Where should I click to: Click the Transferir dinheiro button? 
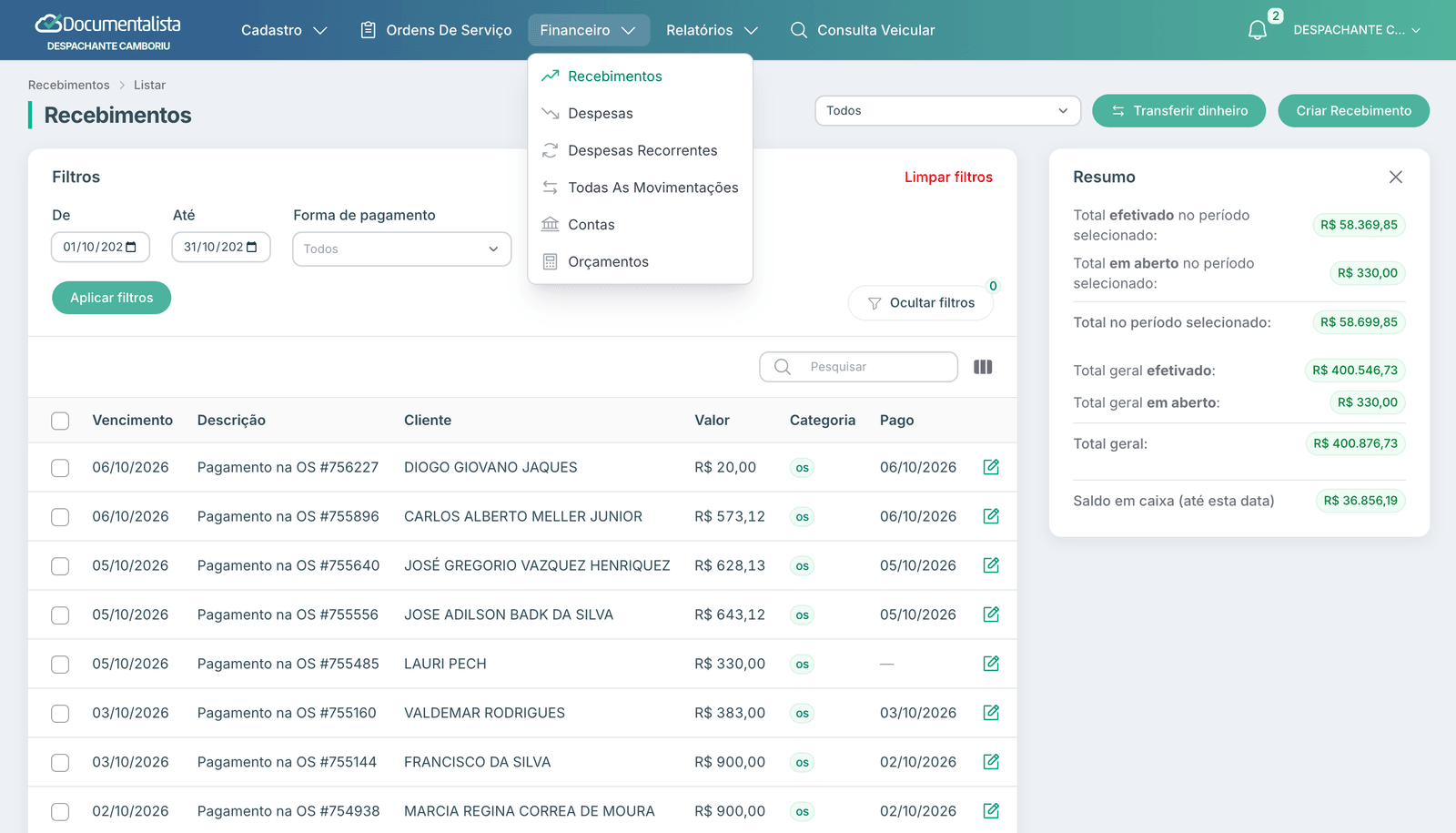click(1178, 110)
